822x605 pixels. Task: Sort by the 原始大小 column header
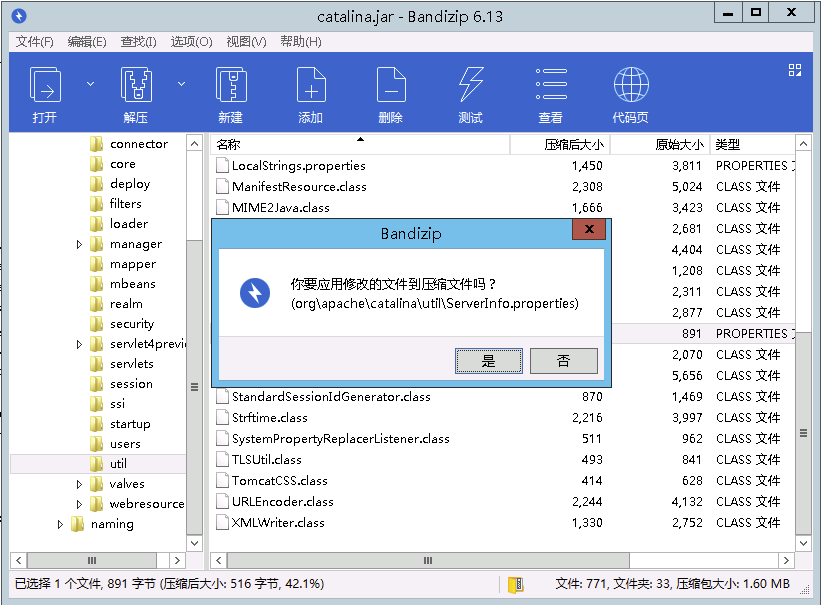click(x=660, y=144)
